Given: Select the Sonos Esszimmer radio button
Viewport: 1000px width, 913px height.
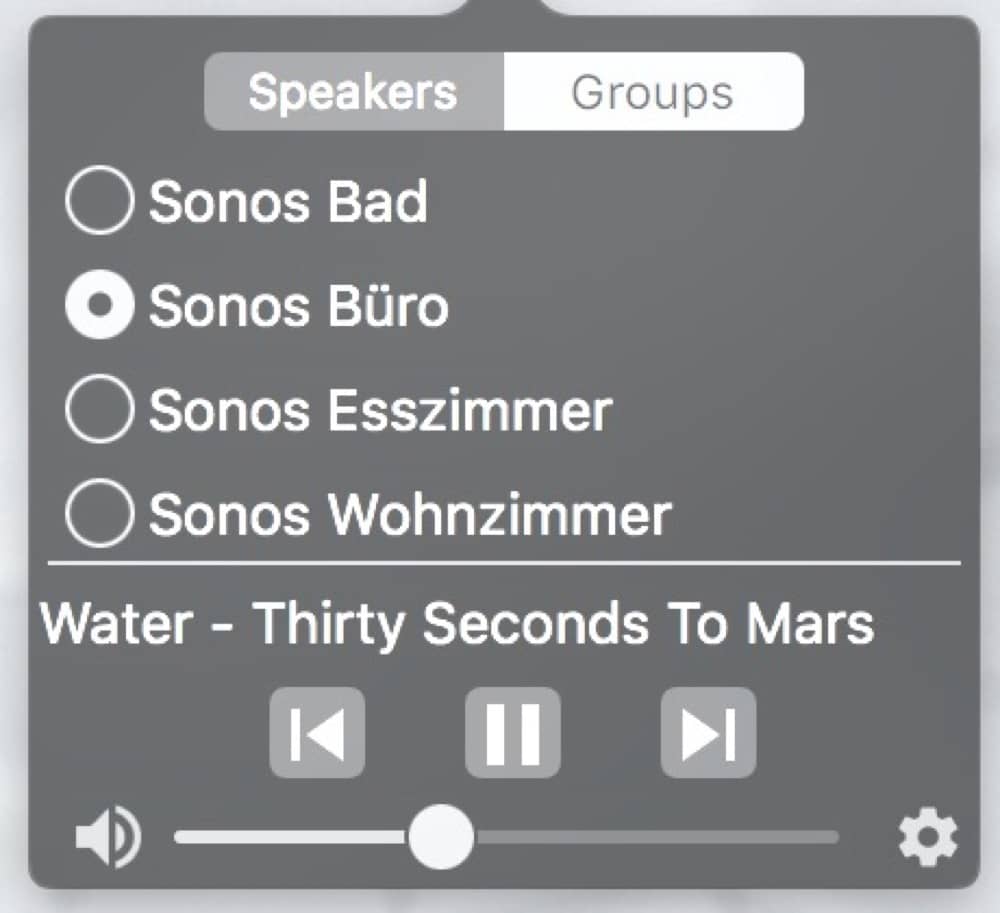Looking at the screenshot, I should click(x=99, y=409).
